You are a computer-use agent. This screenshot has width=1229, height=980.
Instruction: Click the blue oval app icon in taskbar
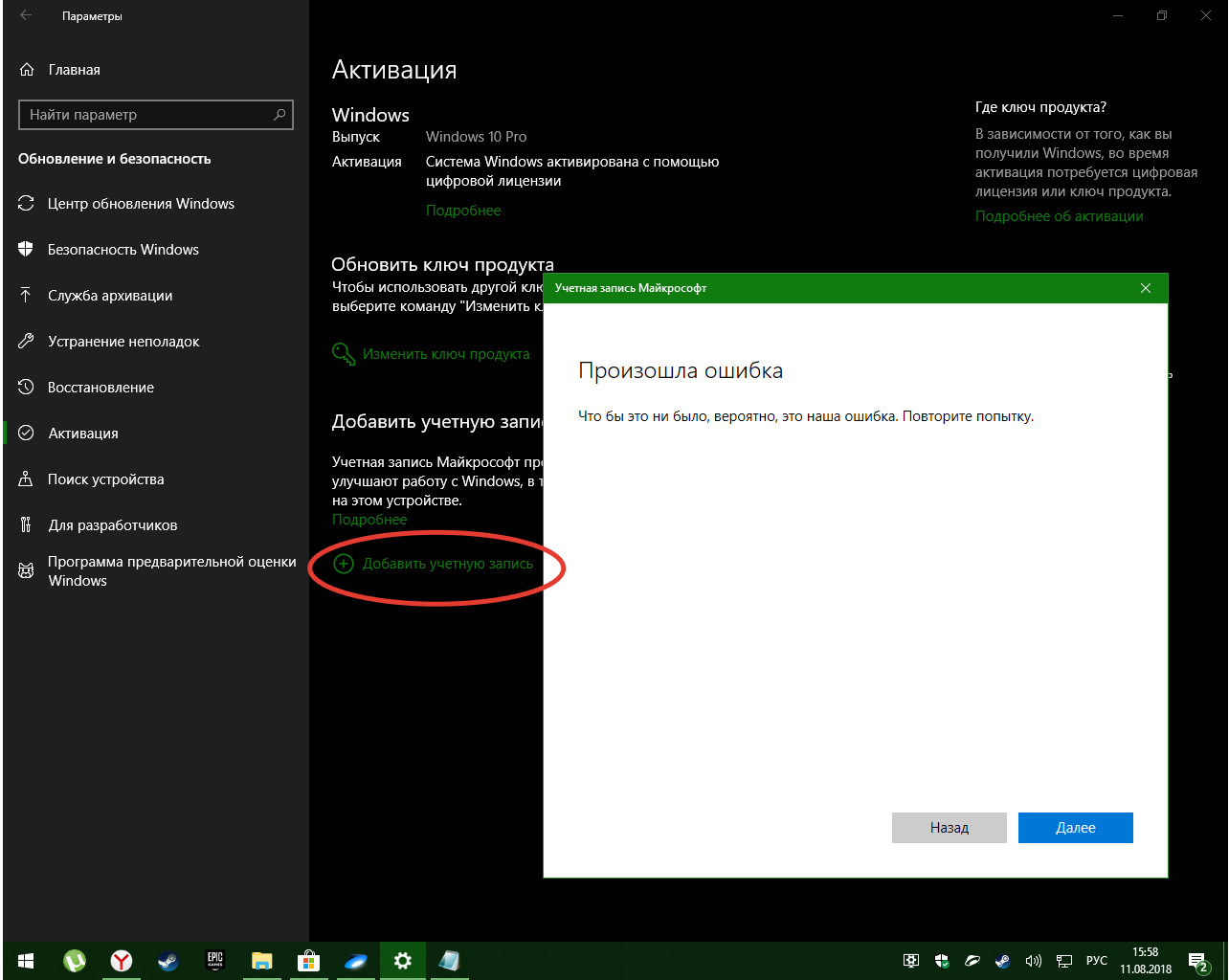(x=355, y=961)
